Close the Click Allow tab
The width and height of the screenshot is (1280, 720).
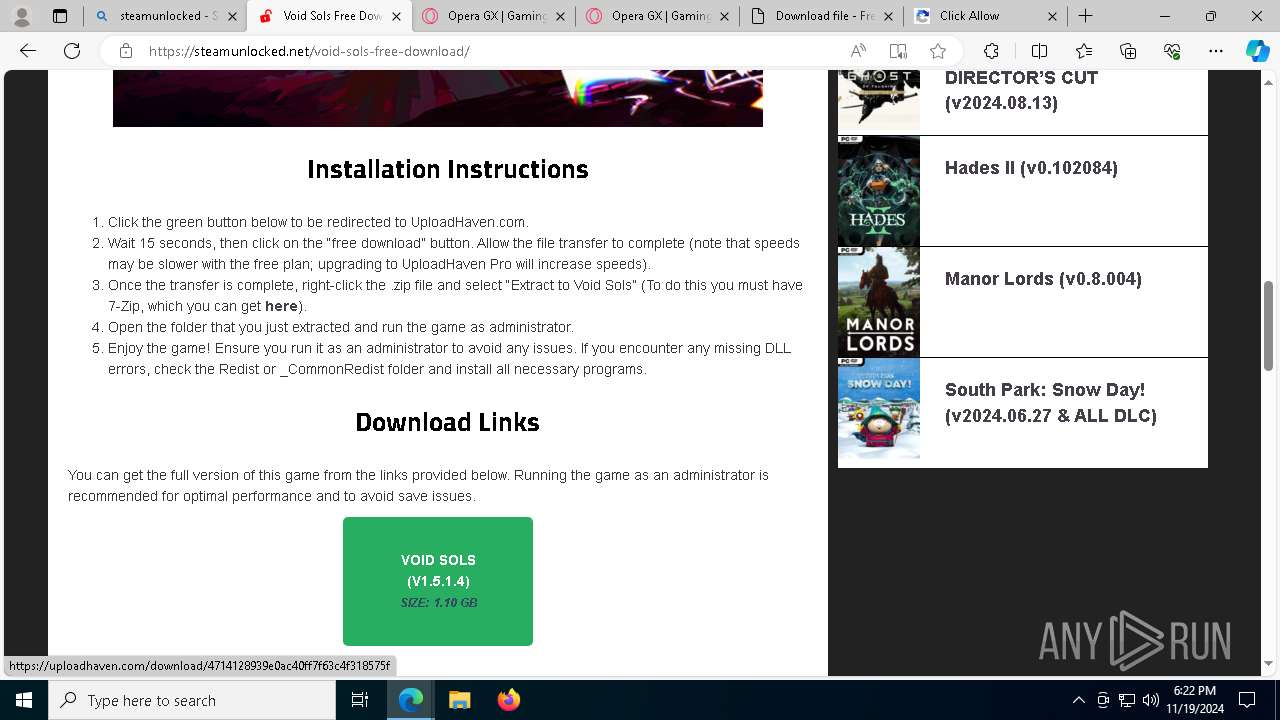1052,16
